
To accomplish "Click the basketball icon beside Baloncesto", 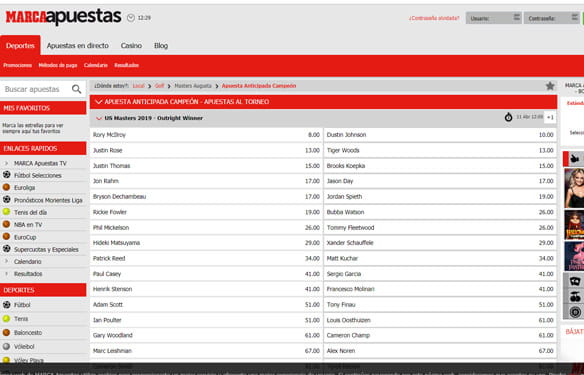I will click(x=6, y=332).
